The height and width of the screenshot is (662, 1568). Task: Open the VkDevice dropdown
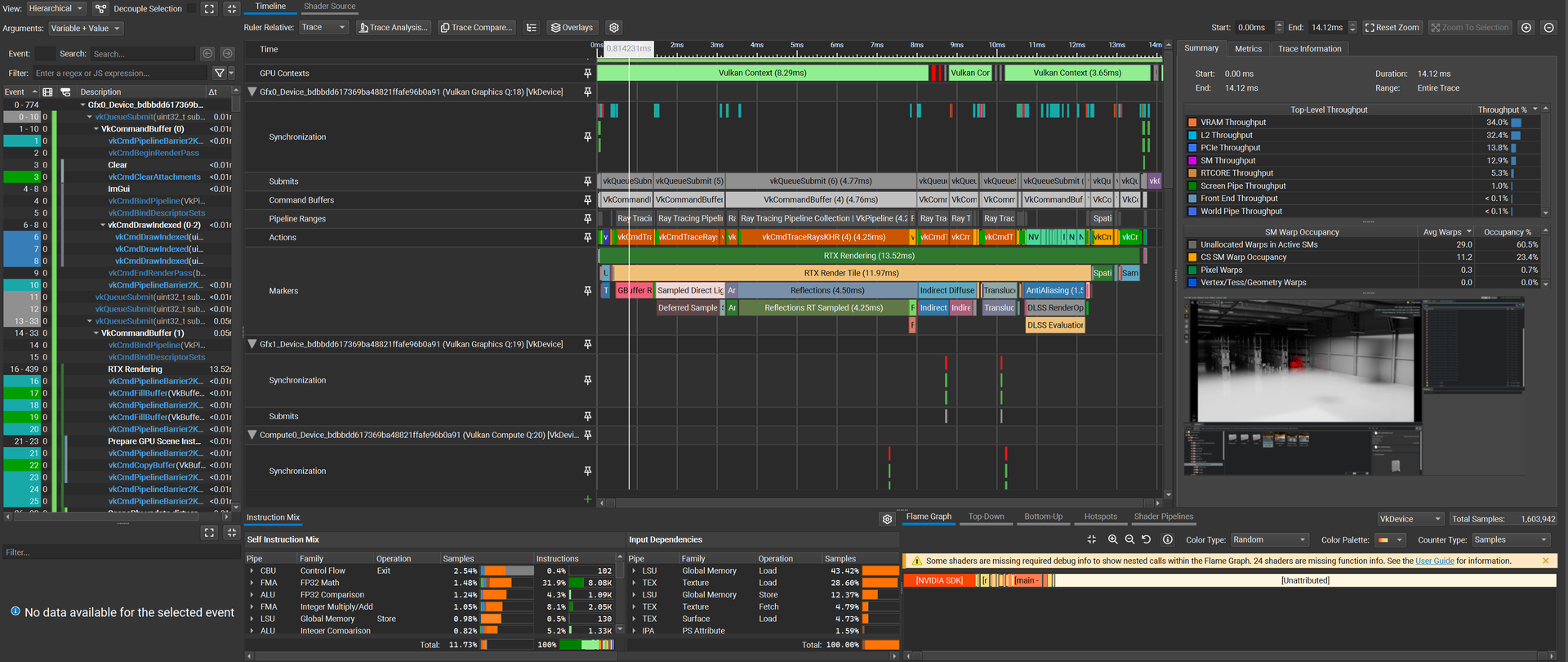tap(1410, 519)
